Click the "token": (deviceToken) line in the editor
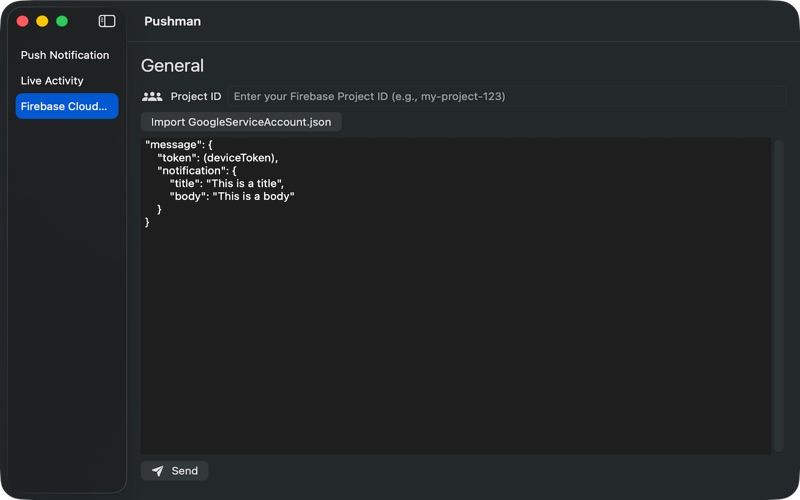This screenshot has width=800, height=500. [217, 158]
